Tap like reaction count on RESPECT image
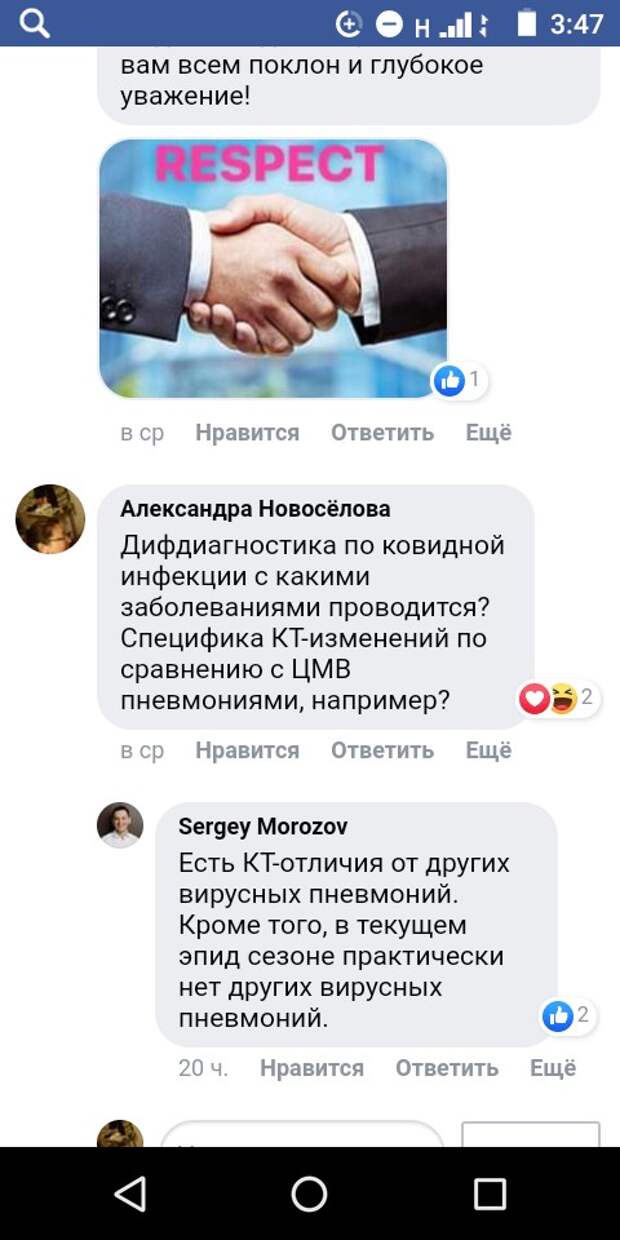620x1240 pixels. [459, 380]
